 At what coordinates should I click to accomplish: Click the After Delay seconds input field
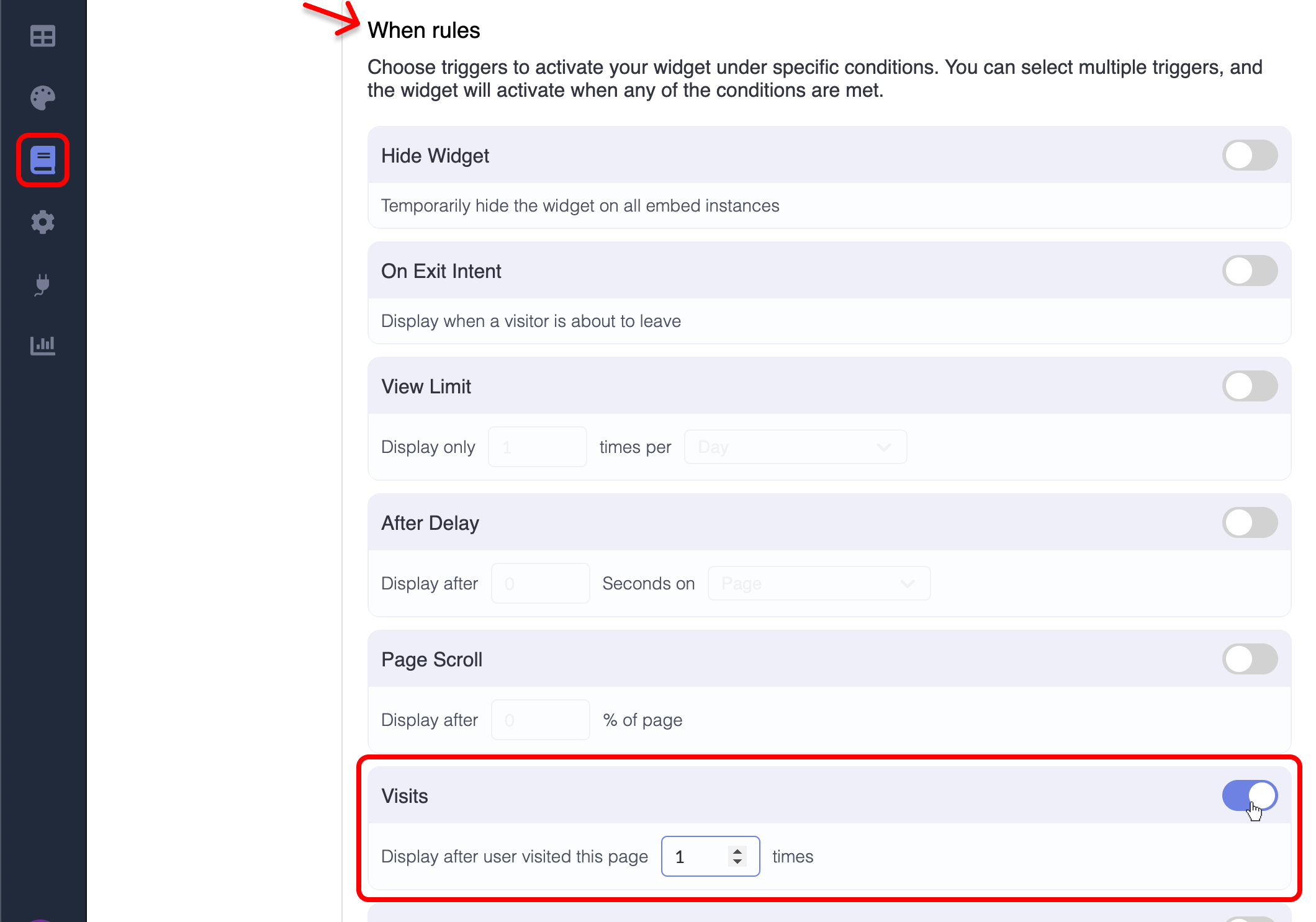[x=540, y=583]
